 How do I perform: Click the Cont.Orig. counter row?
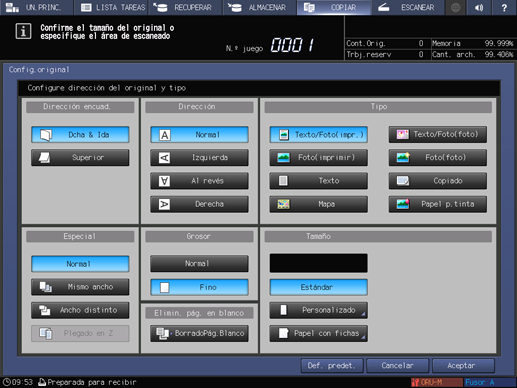click(x=388, y=43)
